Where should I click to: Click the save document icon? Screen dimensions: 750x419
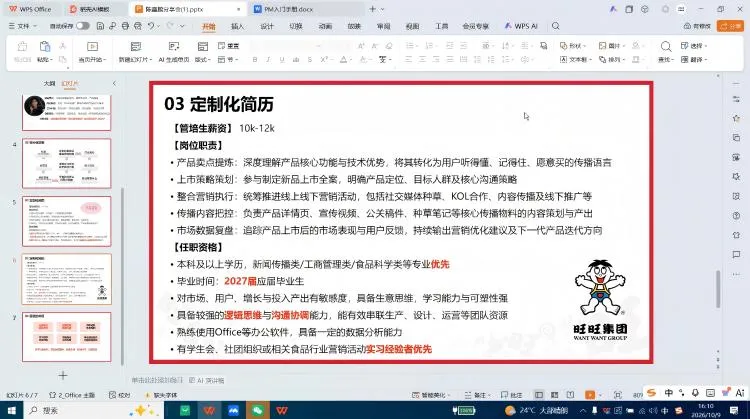click(100, 26)
